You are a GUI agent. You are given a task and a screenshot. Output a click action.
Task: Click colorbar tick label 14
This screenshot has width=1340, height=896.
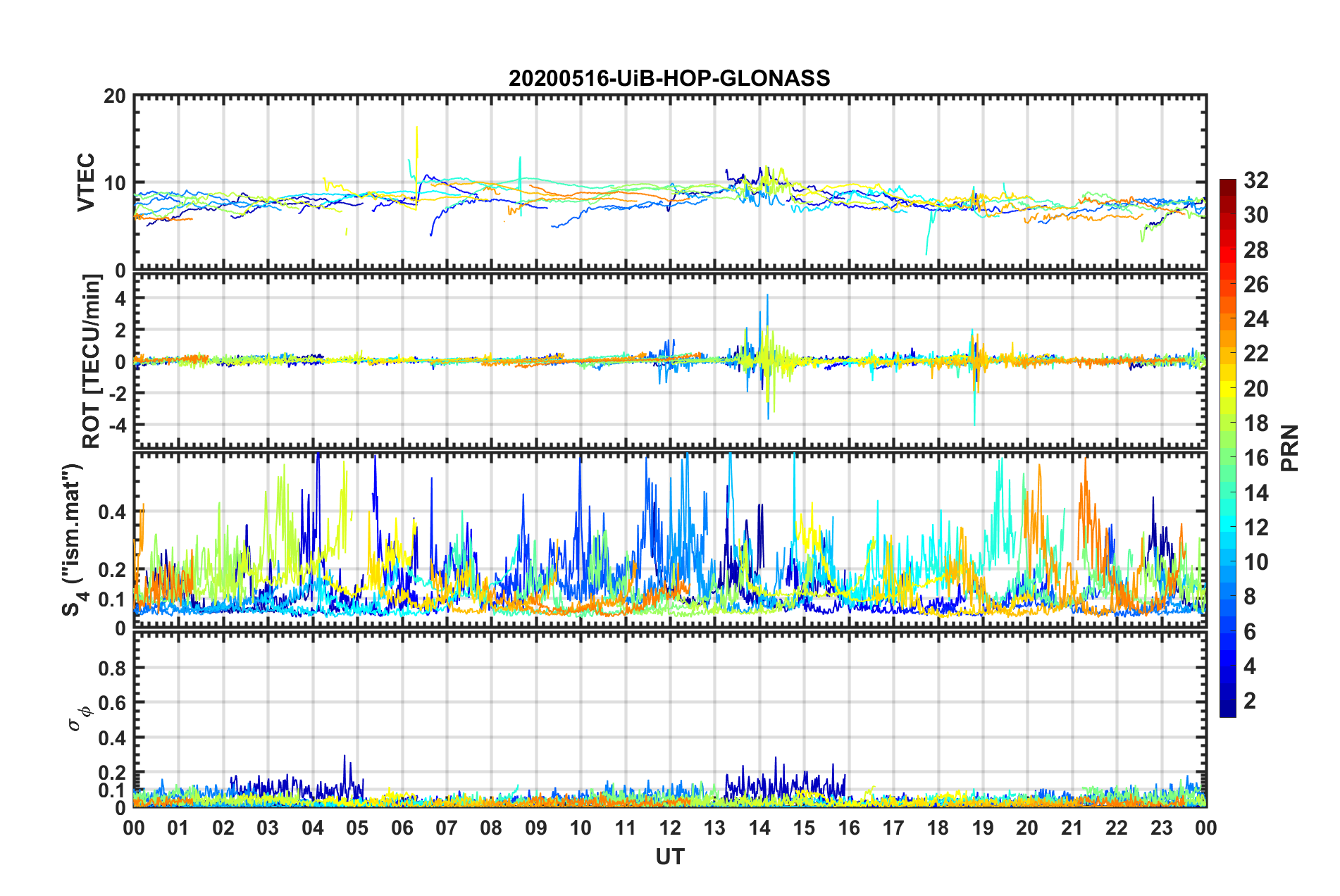point(1255,493)
